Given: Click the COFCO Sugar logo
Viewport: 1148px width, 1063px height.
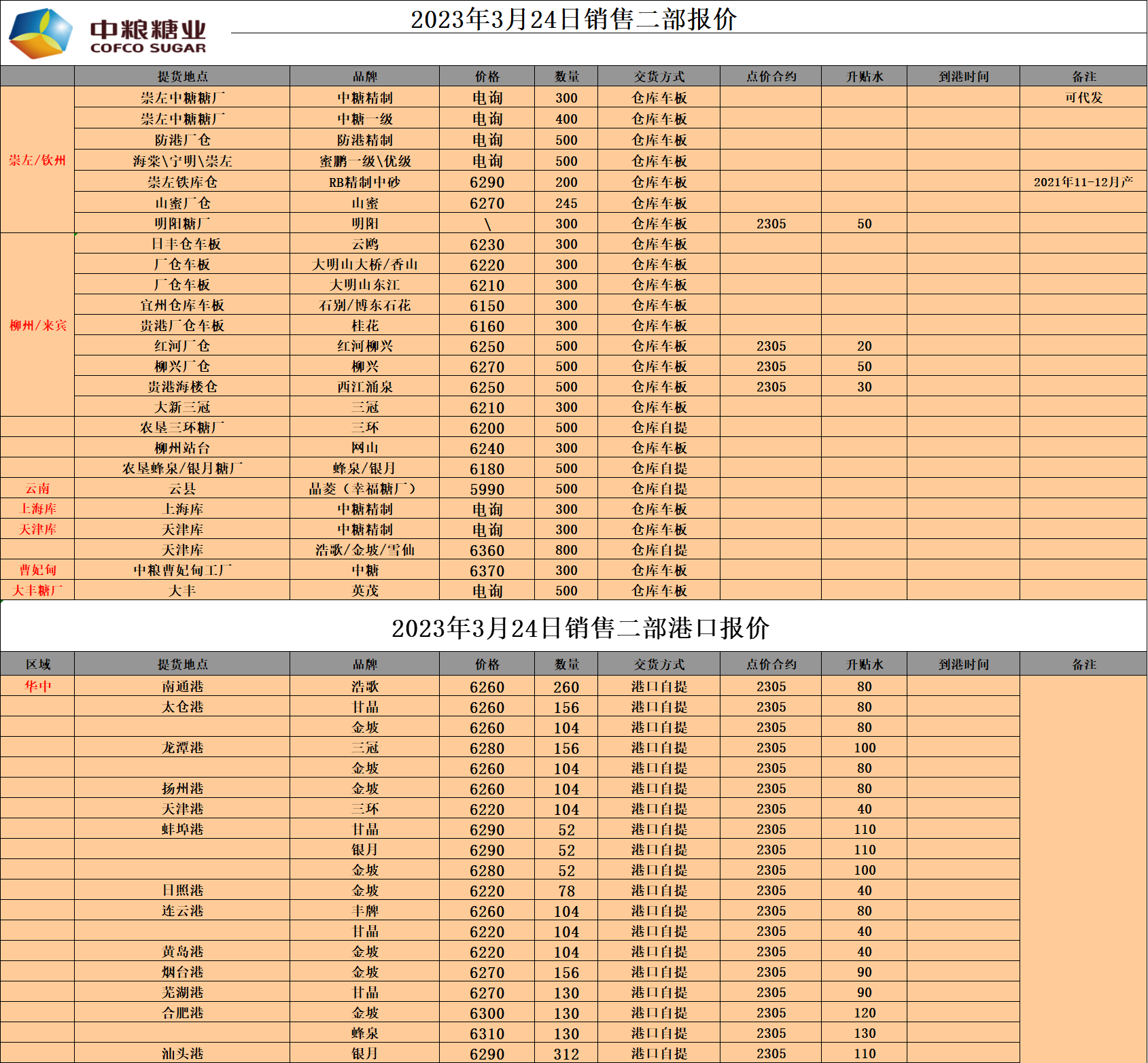Looking at the screenshot, I should coord(107,33).
